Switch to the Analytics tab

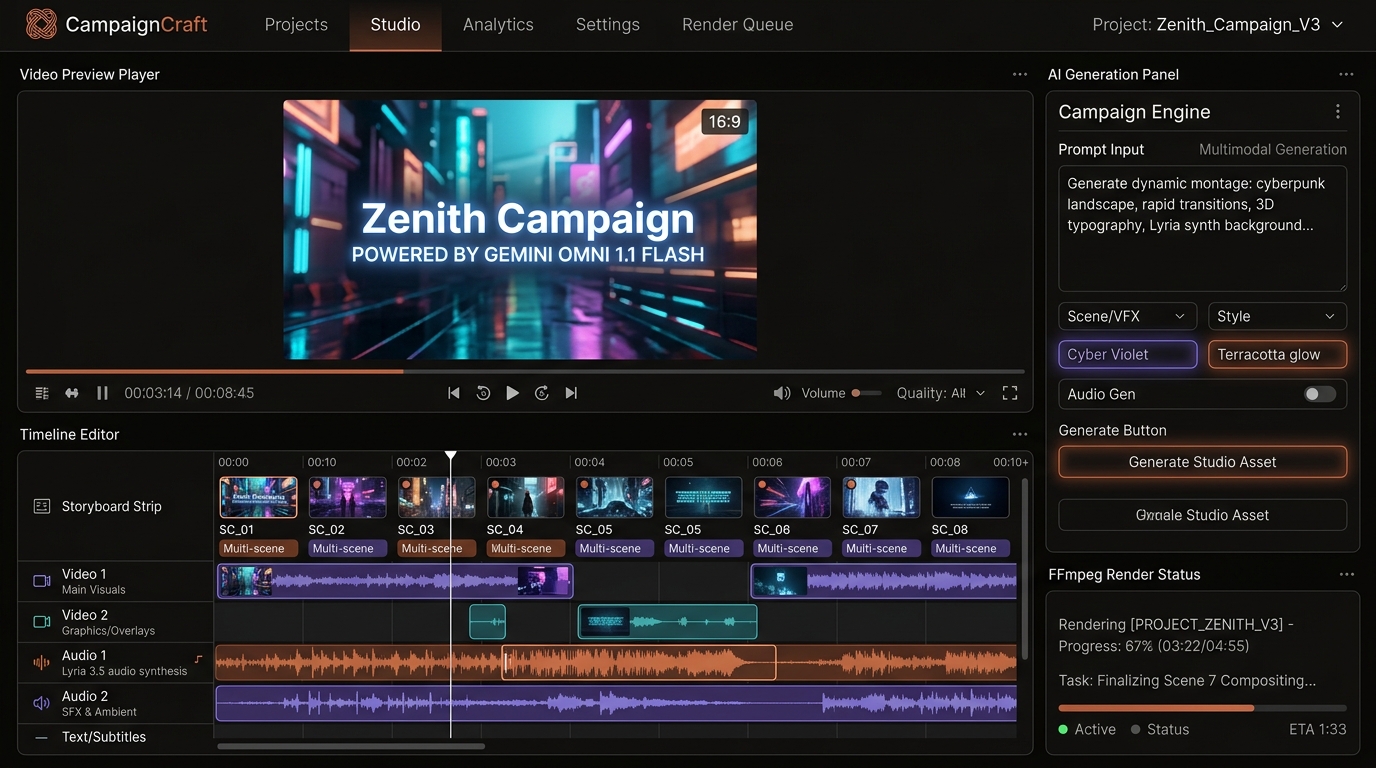(x=498, y=25)
